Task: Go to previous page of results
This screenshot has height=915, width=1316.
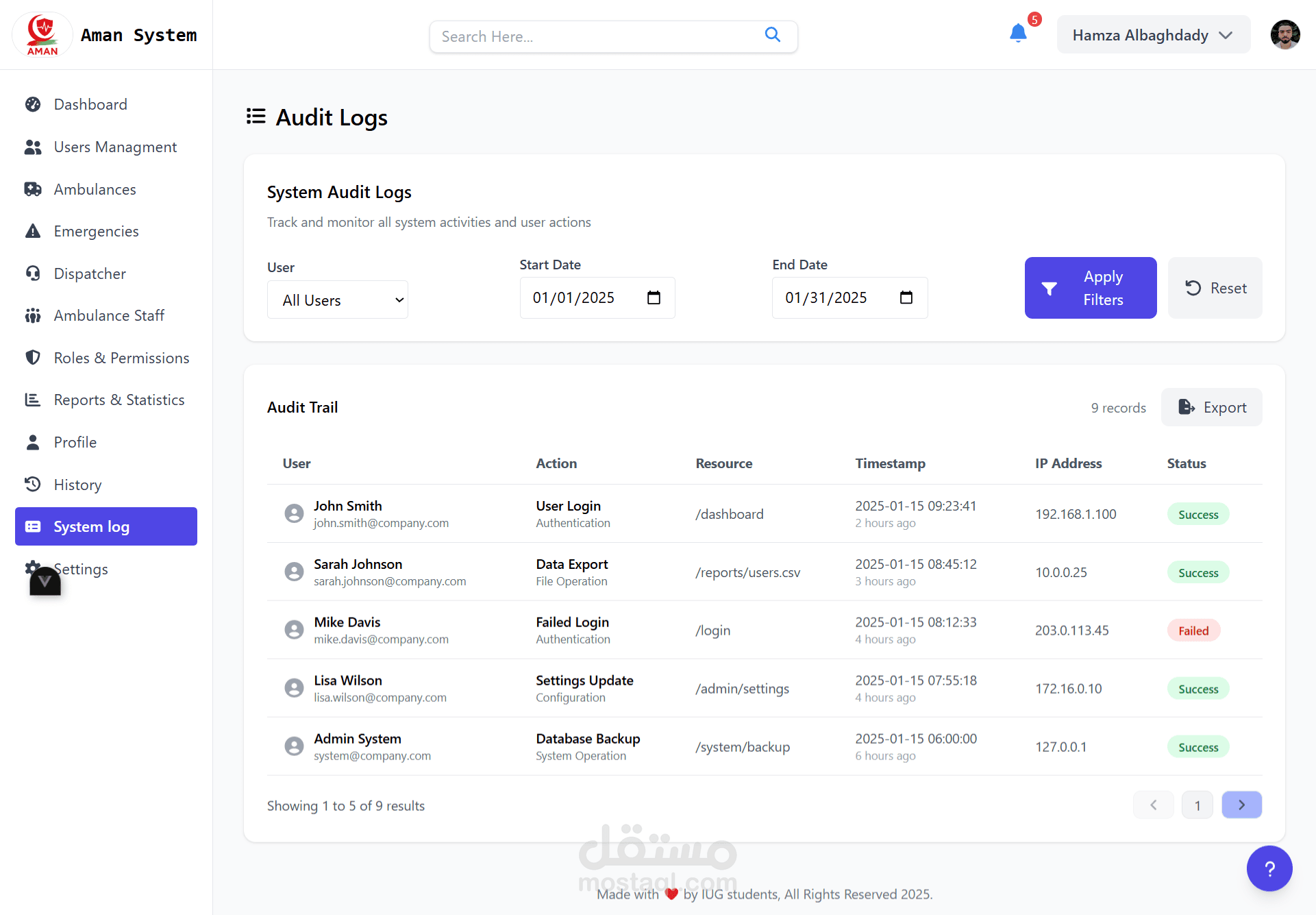Action: click(1153, 805)
